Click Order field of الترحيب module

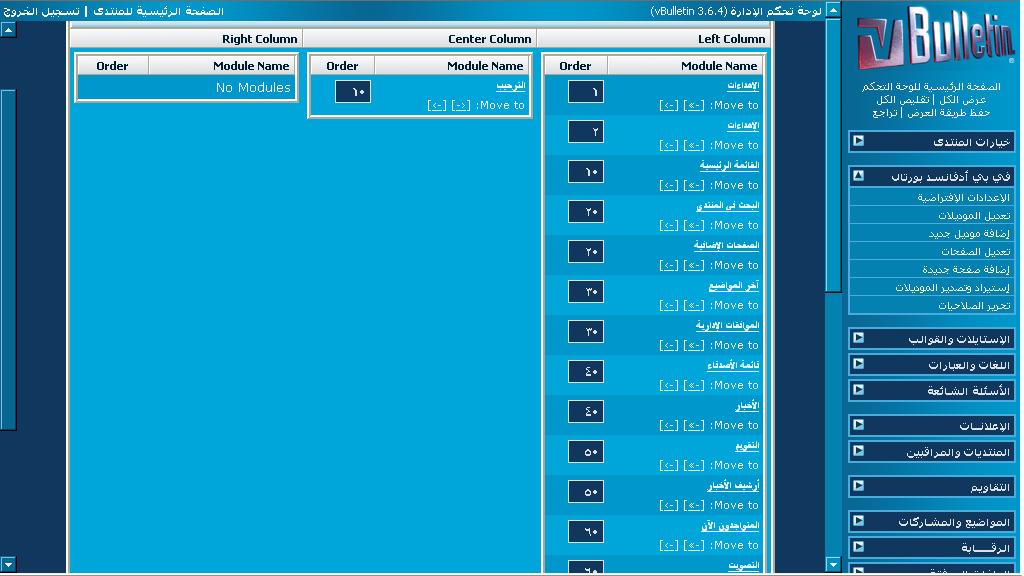[x=352, y=92]
